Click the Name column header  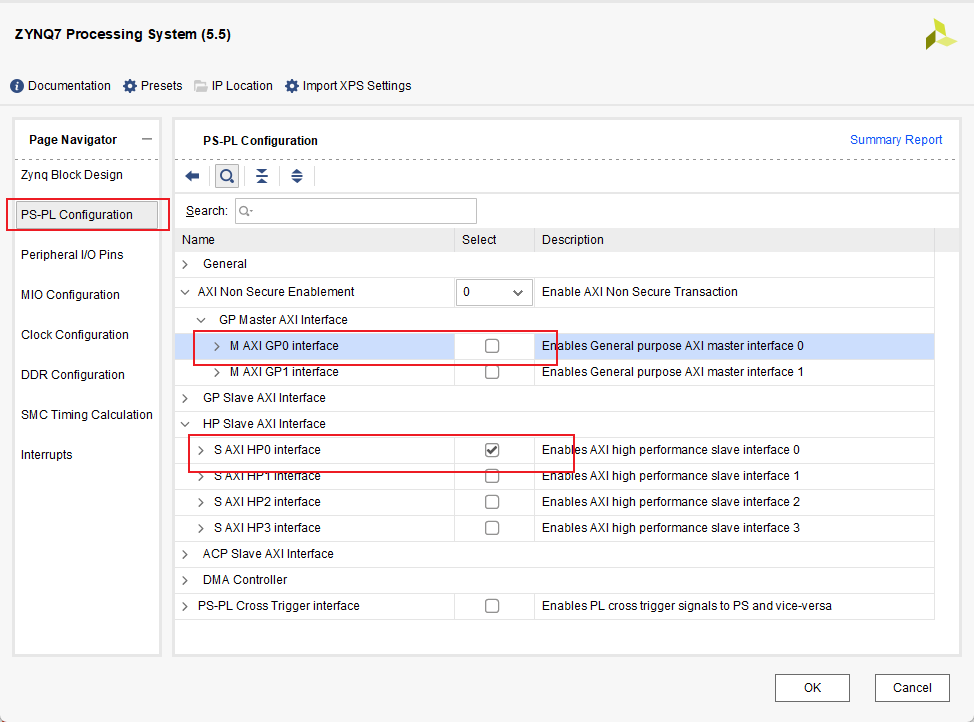pos(314,240)
